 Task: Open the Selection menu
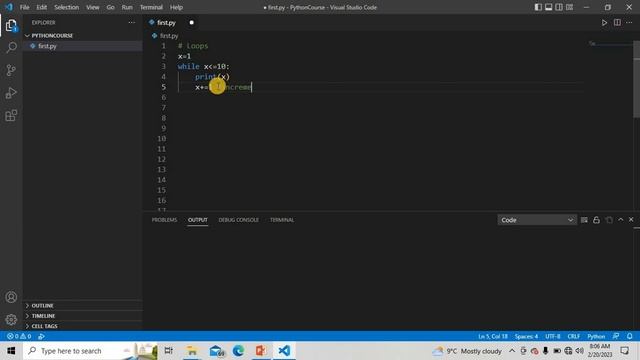click(x=67, y=7)
